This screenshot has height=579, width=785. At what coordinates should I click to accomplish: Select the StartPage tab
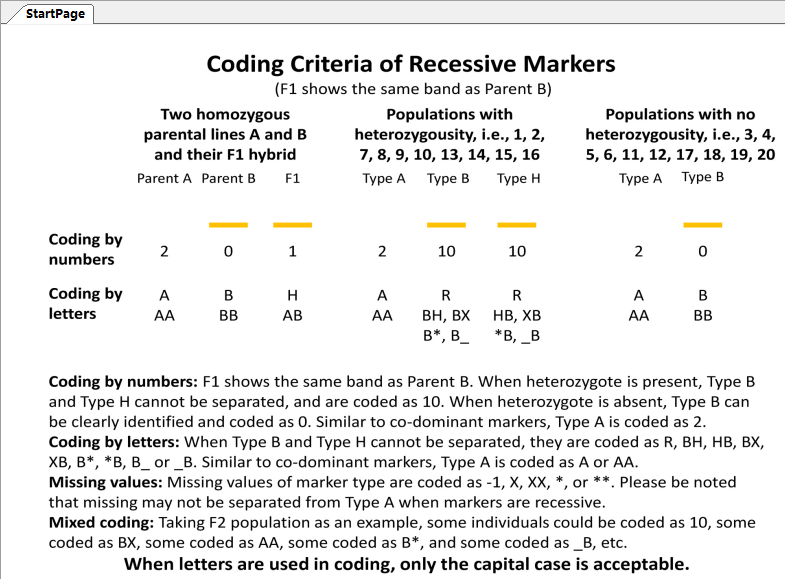point(55,14)
